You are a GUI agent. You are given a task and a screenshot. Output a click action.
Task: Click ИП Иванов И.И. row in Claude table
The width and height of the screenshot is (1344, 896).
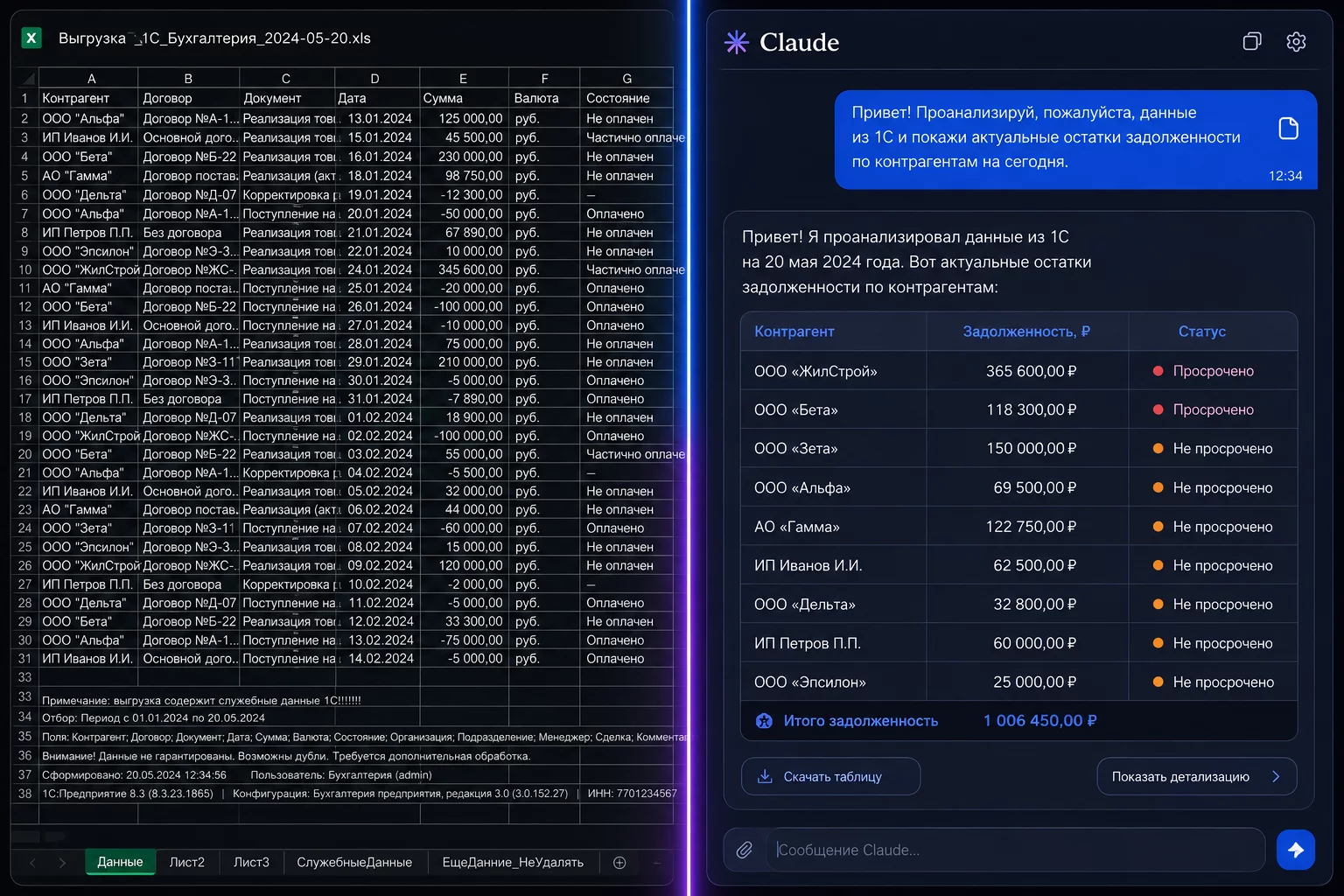[x=1018, y=565]
